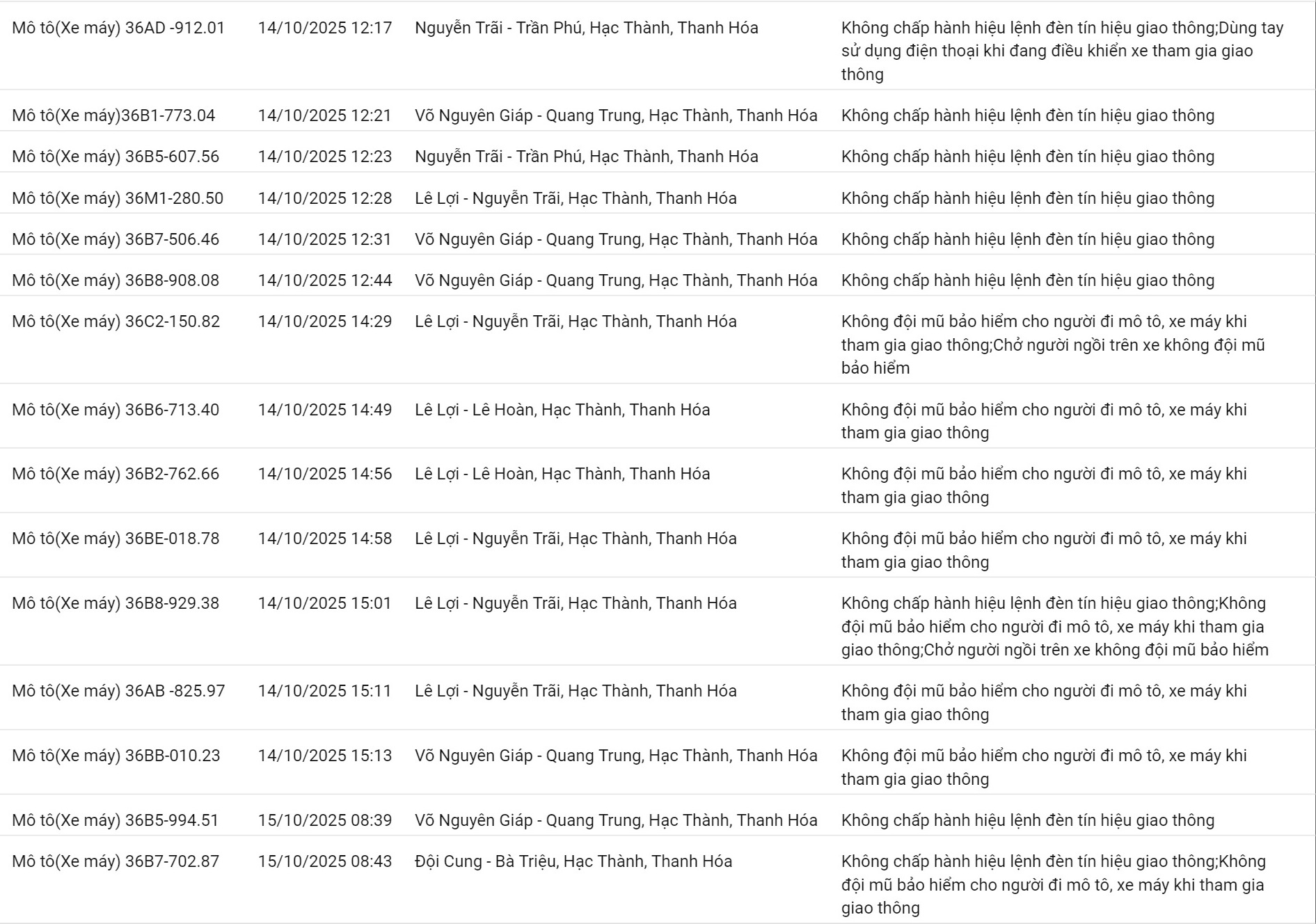Click plate entry 36M1-280.50
Viewport: 1316px width, 924px height.
[118, 198]
